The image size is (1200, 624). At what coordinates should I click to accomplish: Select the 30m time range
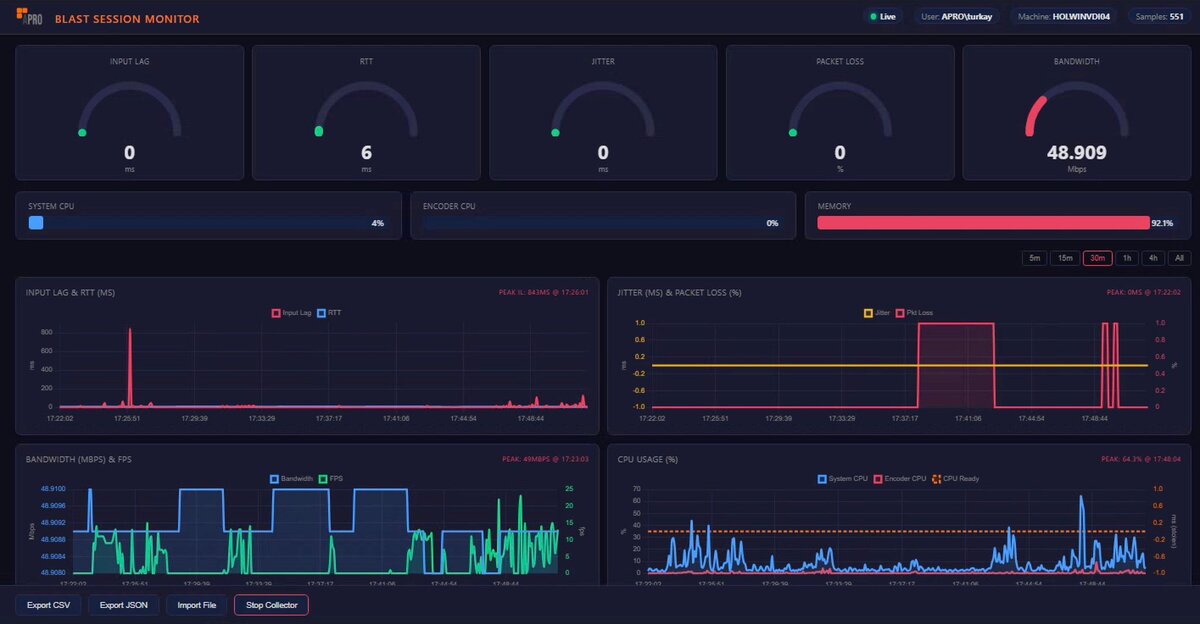pos(1098,258)
